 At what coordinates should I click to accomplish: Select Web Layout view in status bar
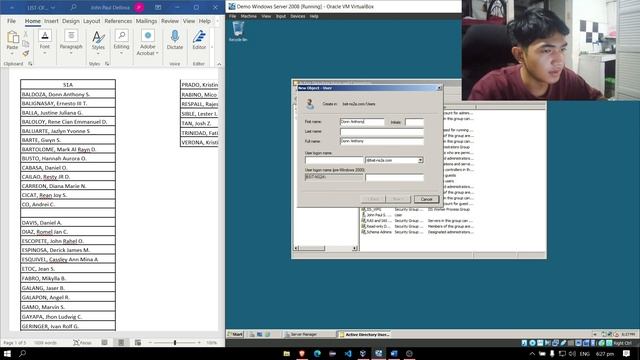coord(138,342)
